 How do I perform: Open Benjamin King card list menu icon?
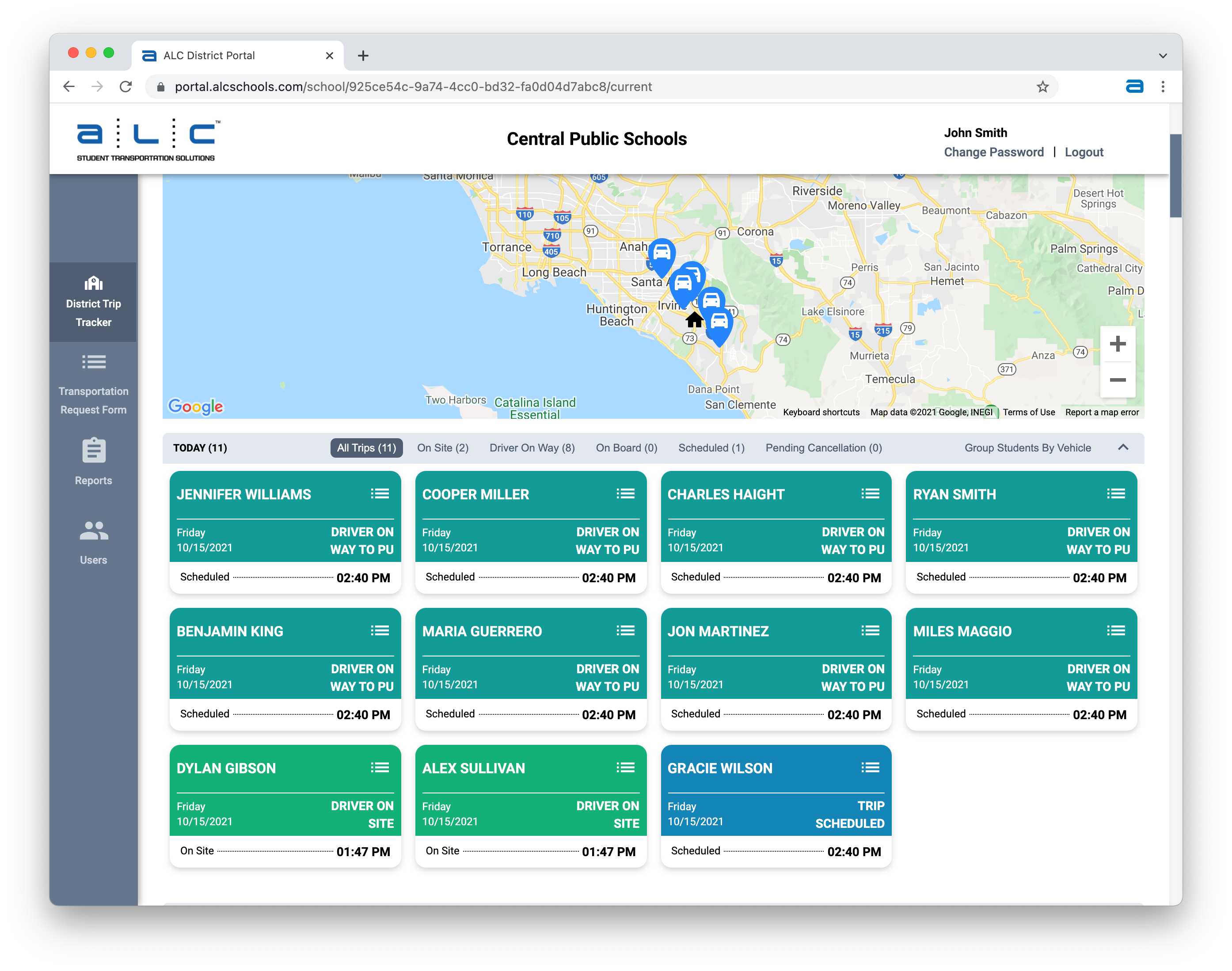[x=380, y=630]
